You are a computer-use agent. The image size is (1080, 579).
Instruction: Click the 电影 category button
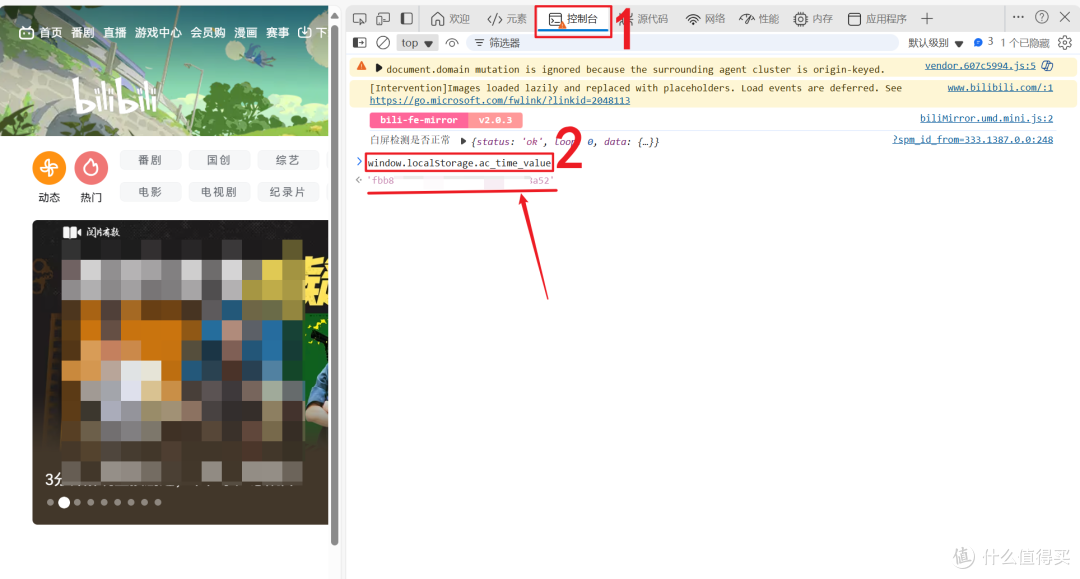tap(150, 192)
